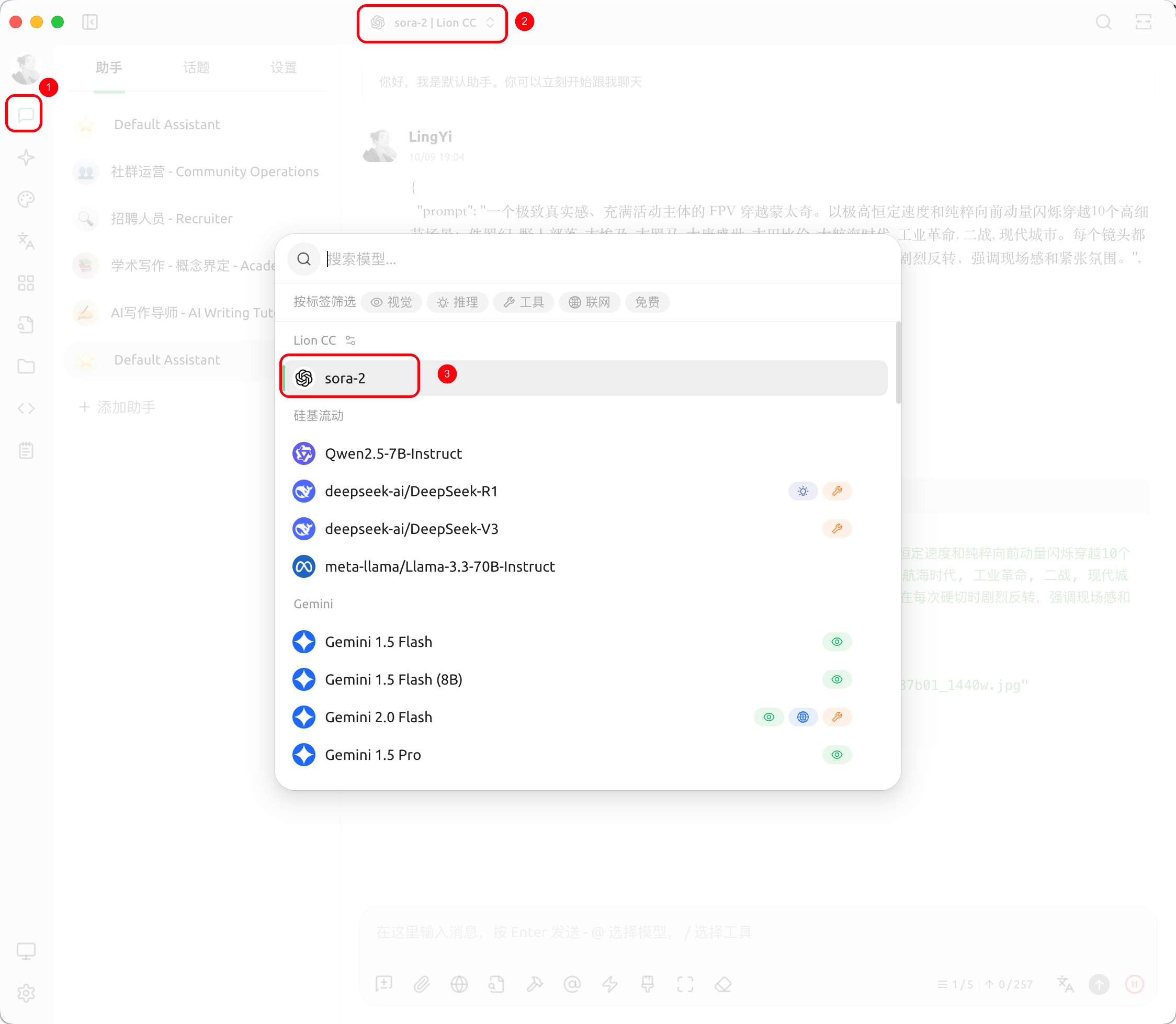1176x1024 pixels.
Task: Click the clear context brush icon
Action: point(648,984)
